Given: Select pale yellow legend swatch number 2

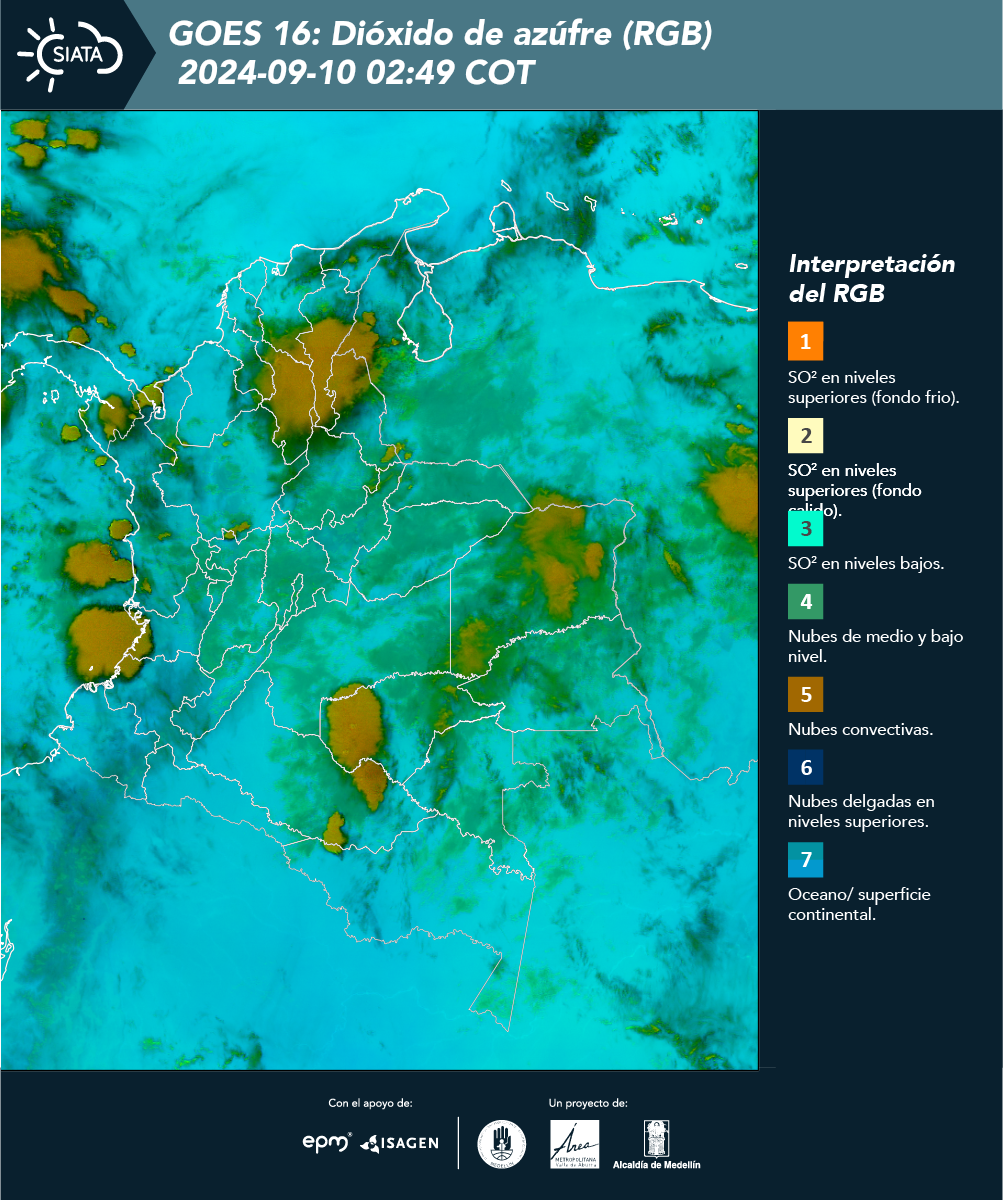Looking at the screenshot, I should point(805,437).
